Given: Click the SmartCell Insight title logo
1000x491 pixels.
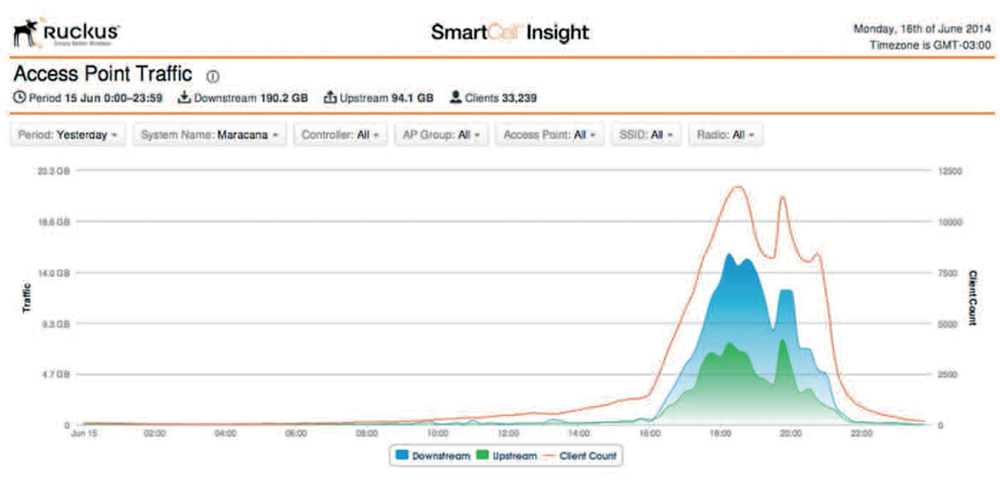Looking at the screenshot, I should (510, 32).
